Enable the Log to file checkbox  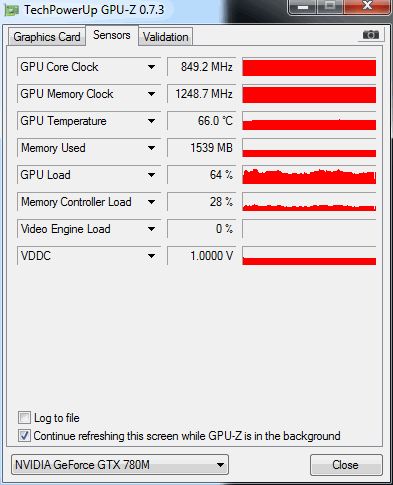[x=24, y=418]
